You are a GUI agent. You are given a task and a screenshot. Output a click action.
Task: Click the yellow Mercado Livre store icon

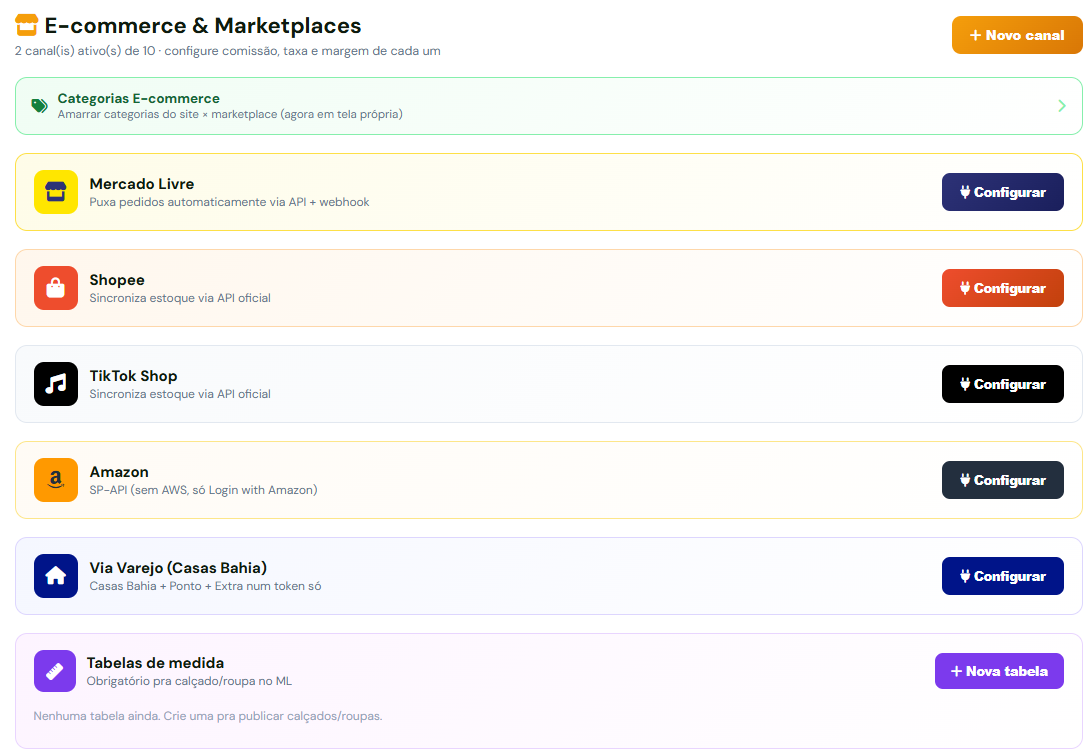55,192
